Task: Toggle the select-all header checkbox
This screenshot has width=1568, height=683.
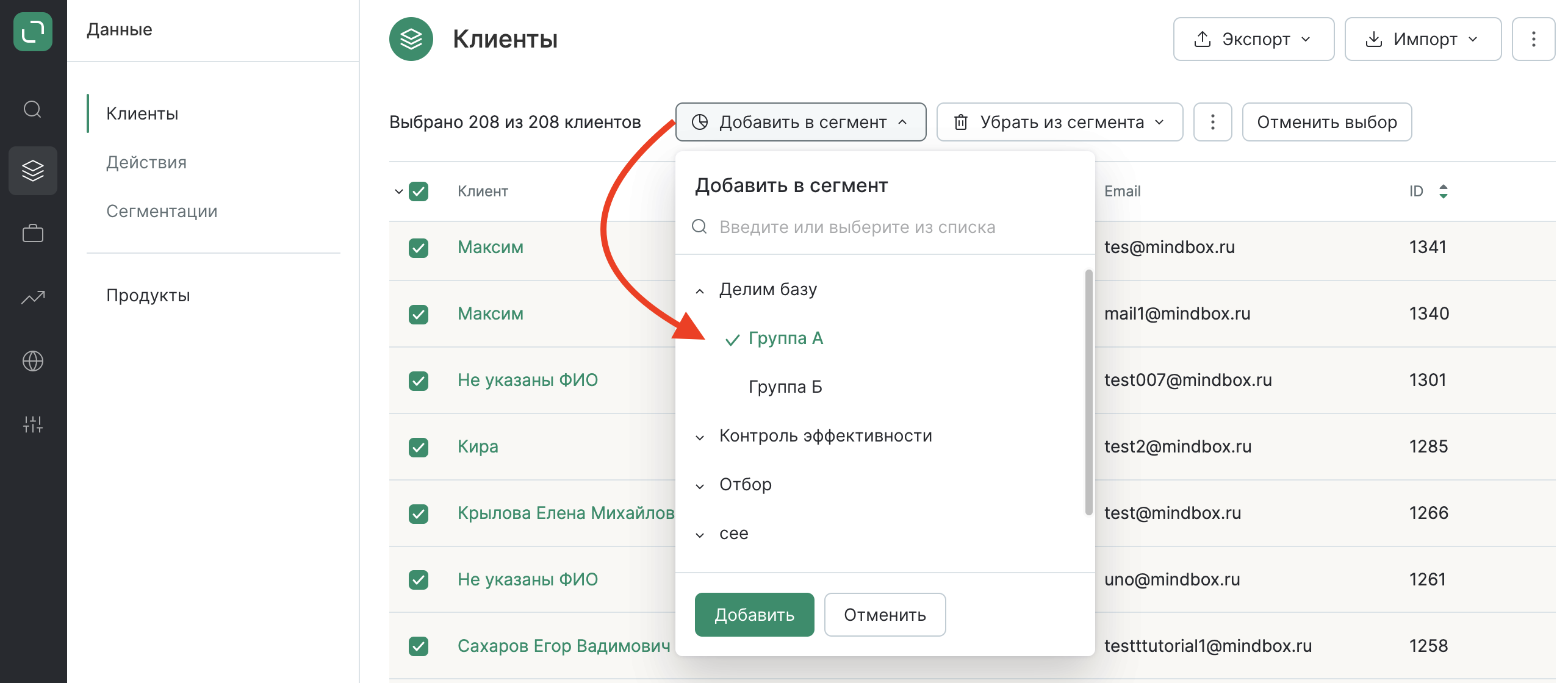Action: tap(419, 191)
